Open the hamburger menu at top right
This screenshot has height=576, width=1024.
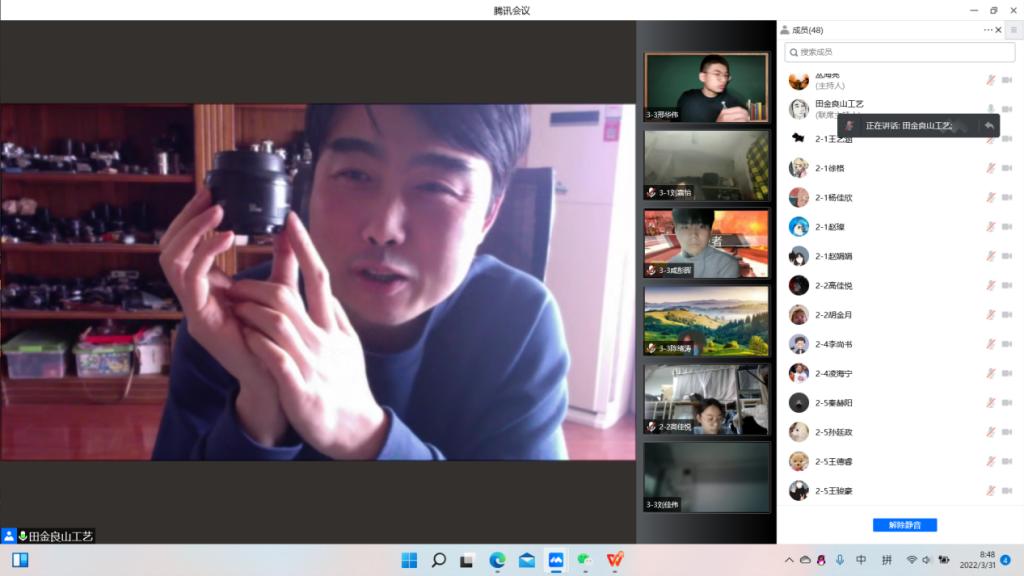pyautogui.click(x=1013, y=30)
